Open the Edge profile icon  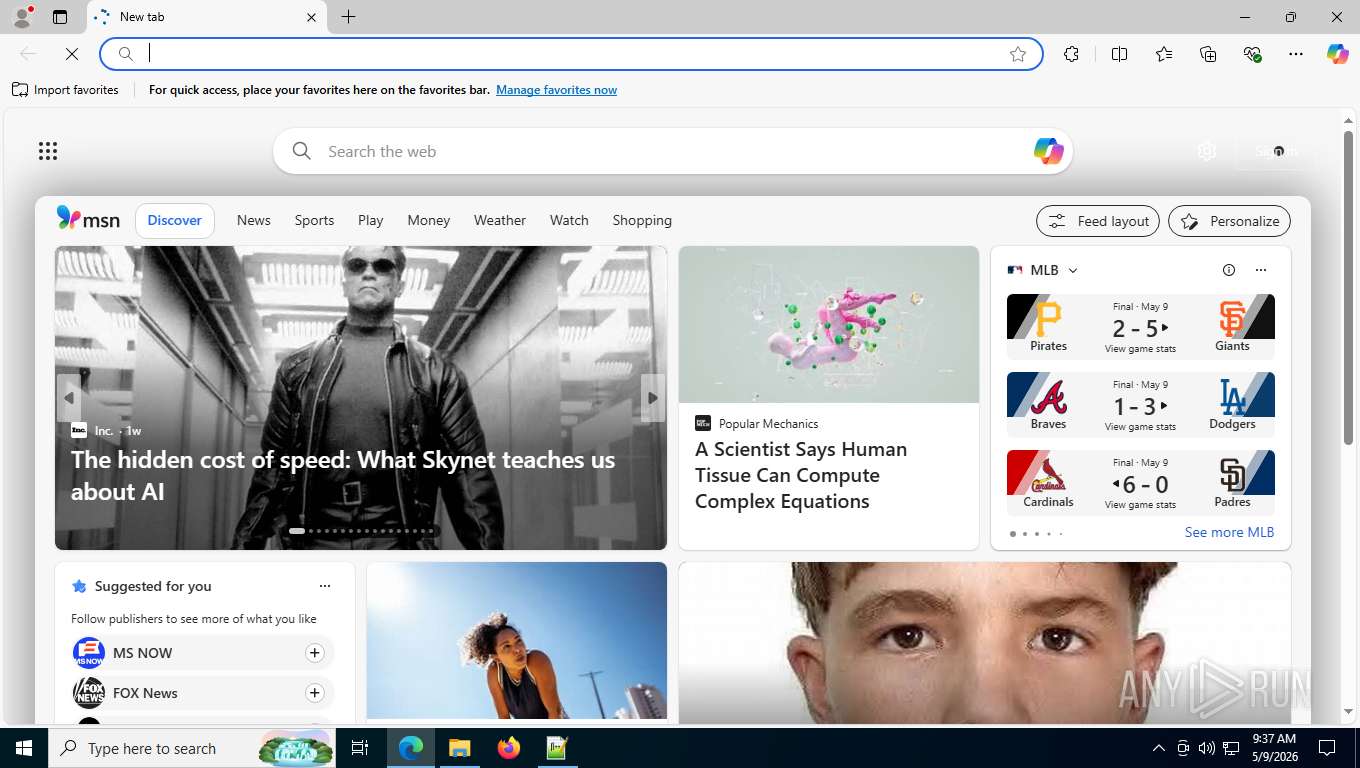tap(21, 17)
